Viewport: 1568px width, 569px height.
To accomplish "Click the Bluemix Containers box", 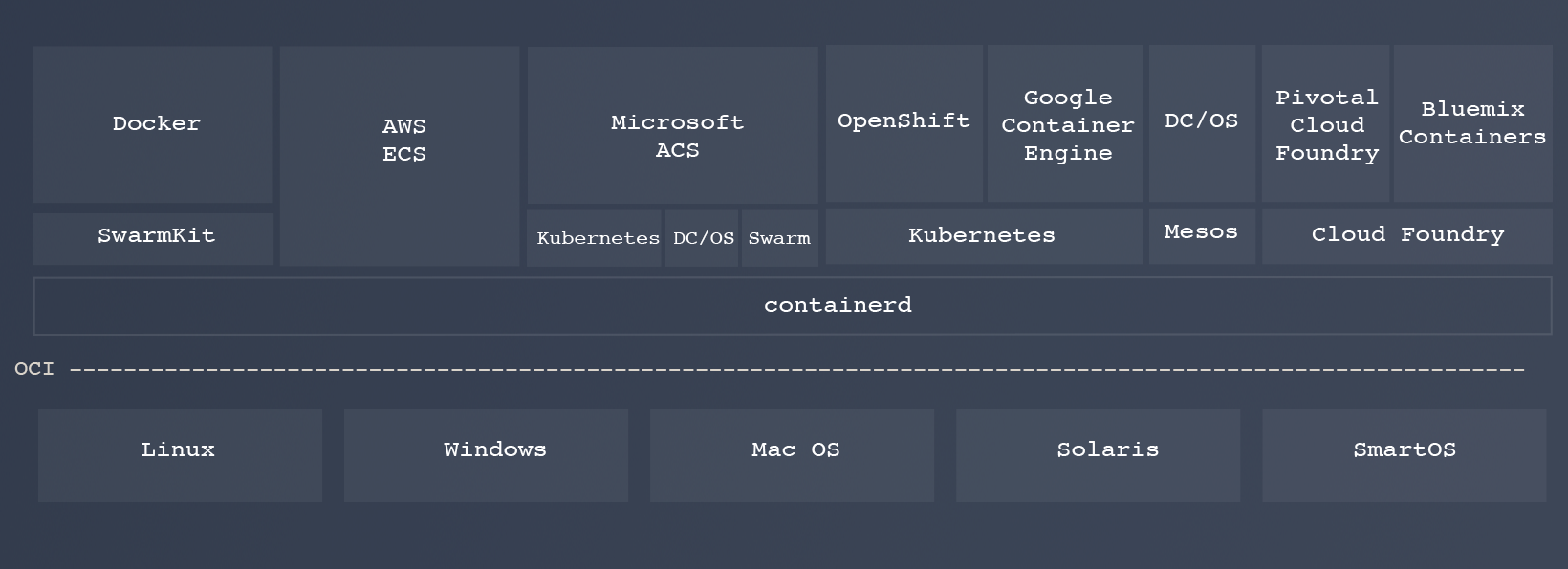I will (x=1472, y=122).
